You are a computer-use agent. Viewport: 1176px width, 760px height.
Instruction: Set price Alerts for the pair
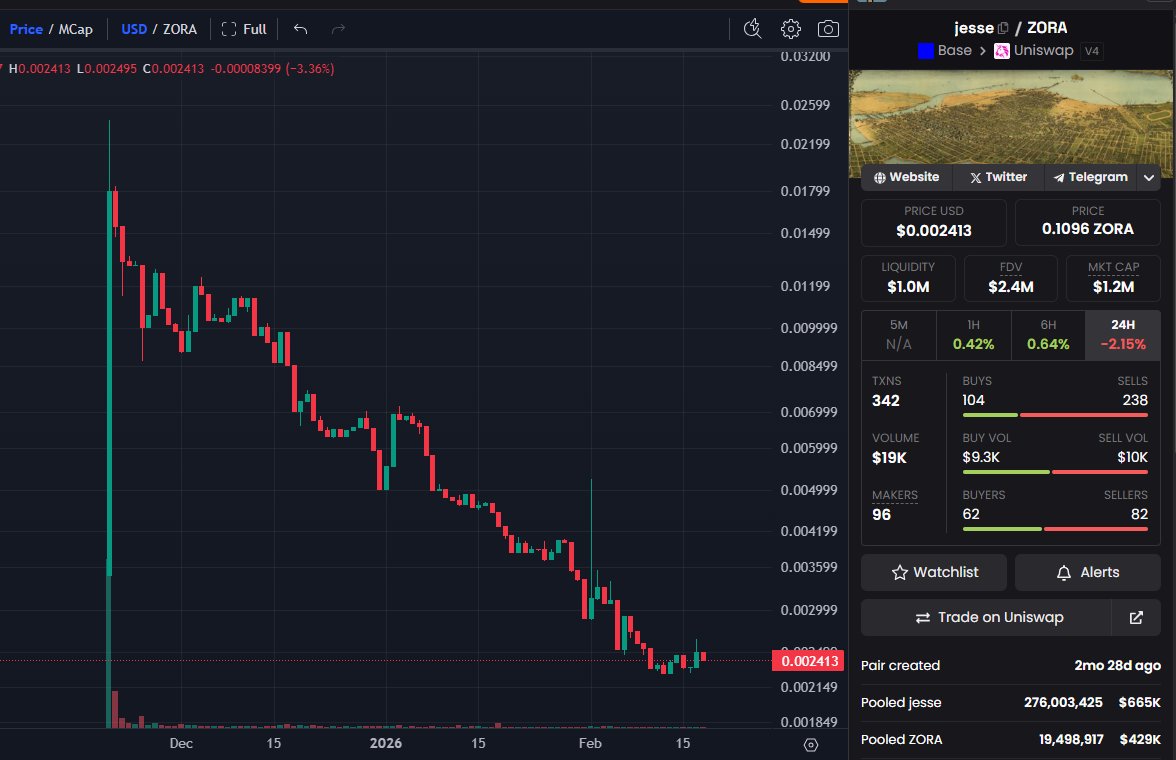click(1088, 572)
